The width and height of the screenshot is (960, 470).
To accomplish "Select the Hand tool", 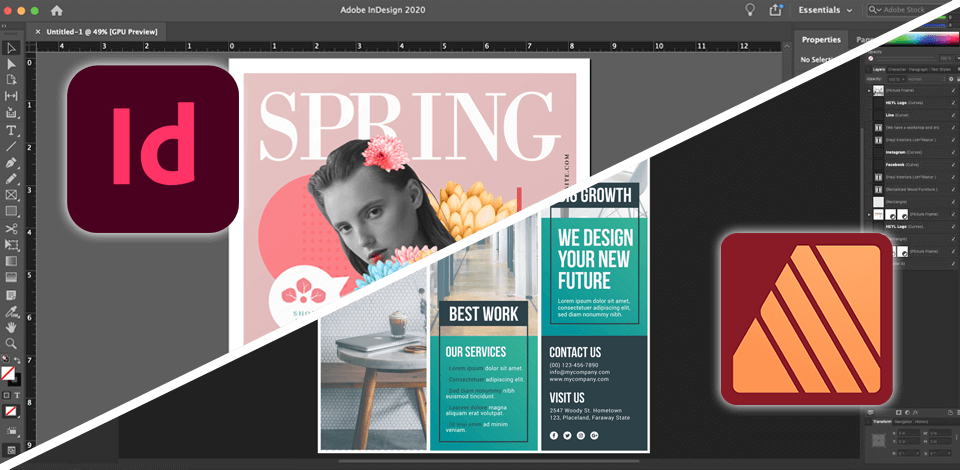I will 11,327.
